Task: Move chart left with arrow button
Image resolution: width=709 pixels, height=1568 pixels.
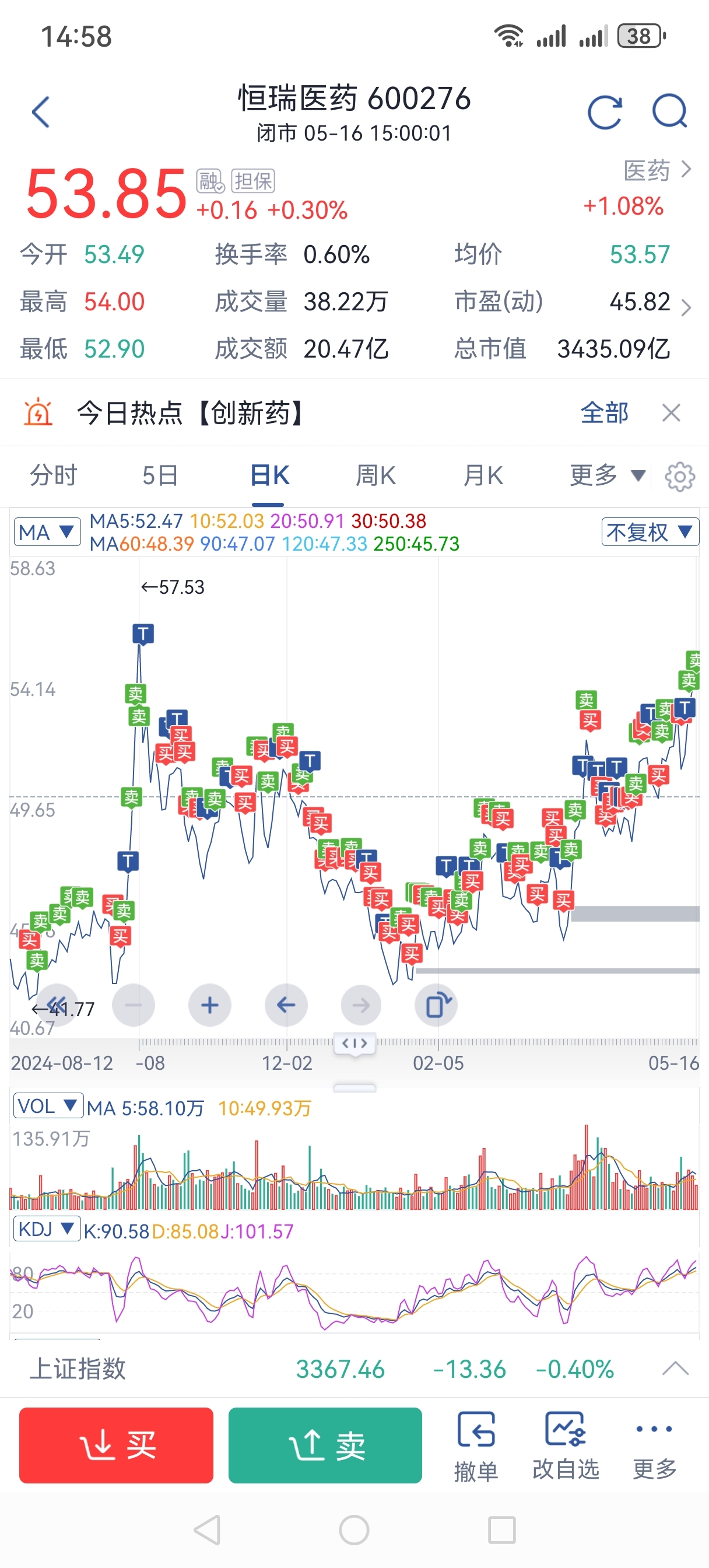Action: tap(286, 1005)
